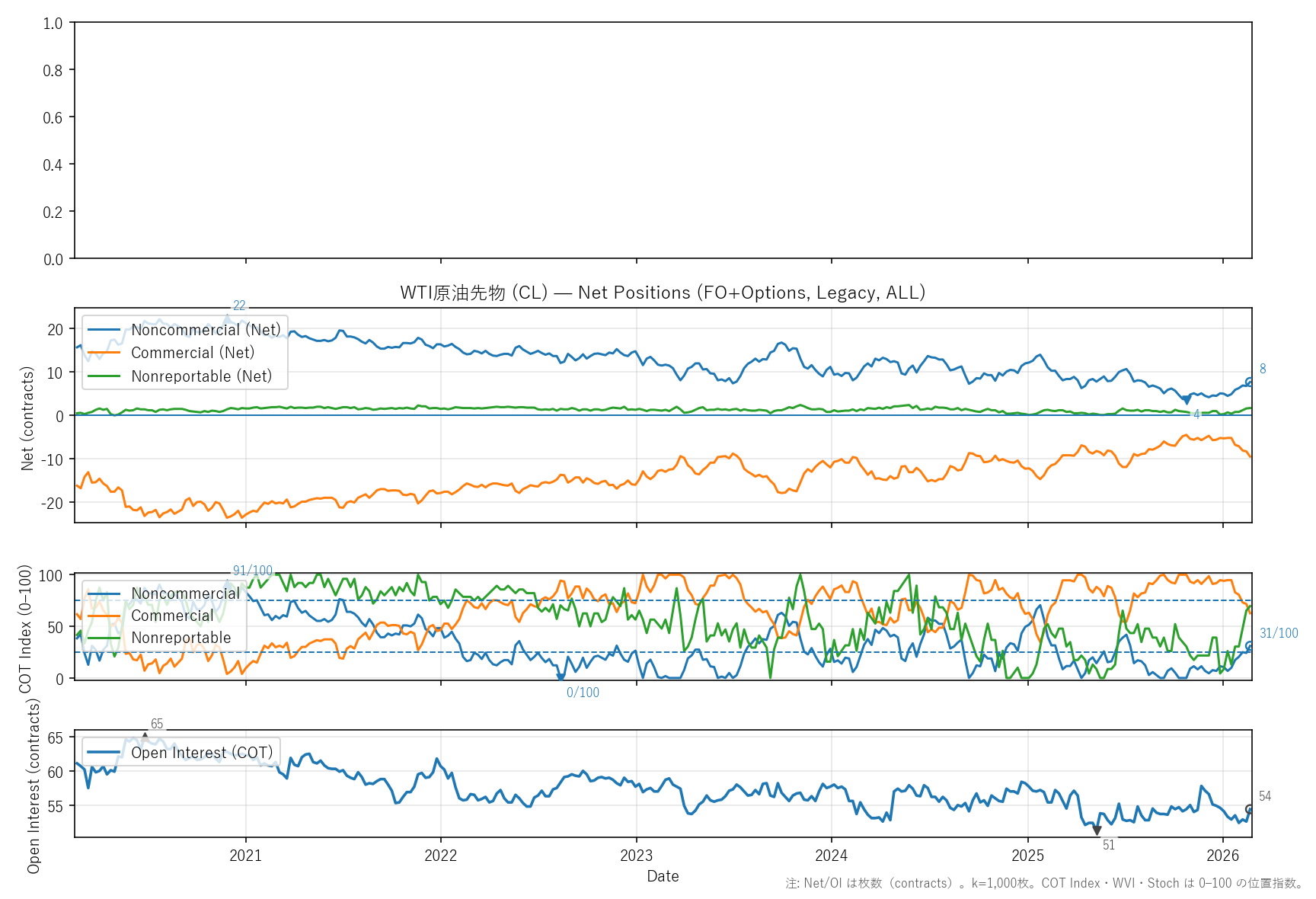Select the end-point circle on the COT Index noncommercial line
The image size is (1316, 899).
[1249, 646]
